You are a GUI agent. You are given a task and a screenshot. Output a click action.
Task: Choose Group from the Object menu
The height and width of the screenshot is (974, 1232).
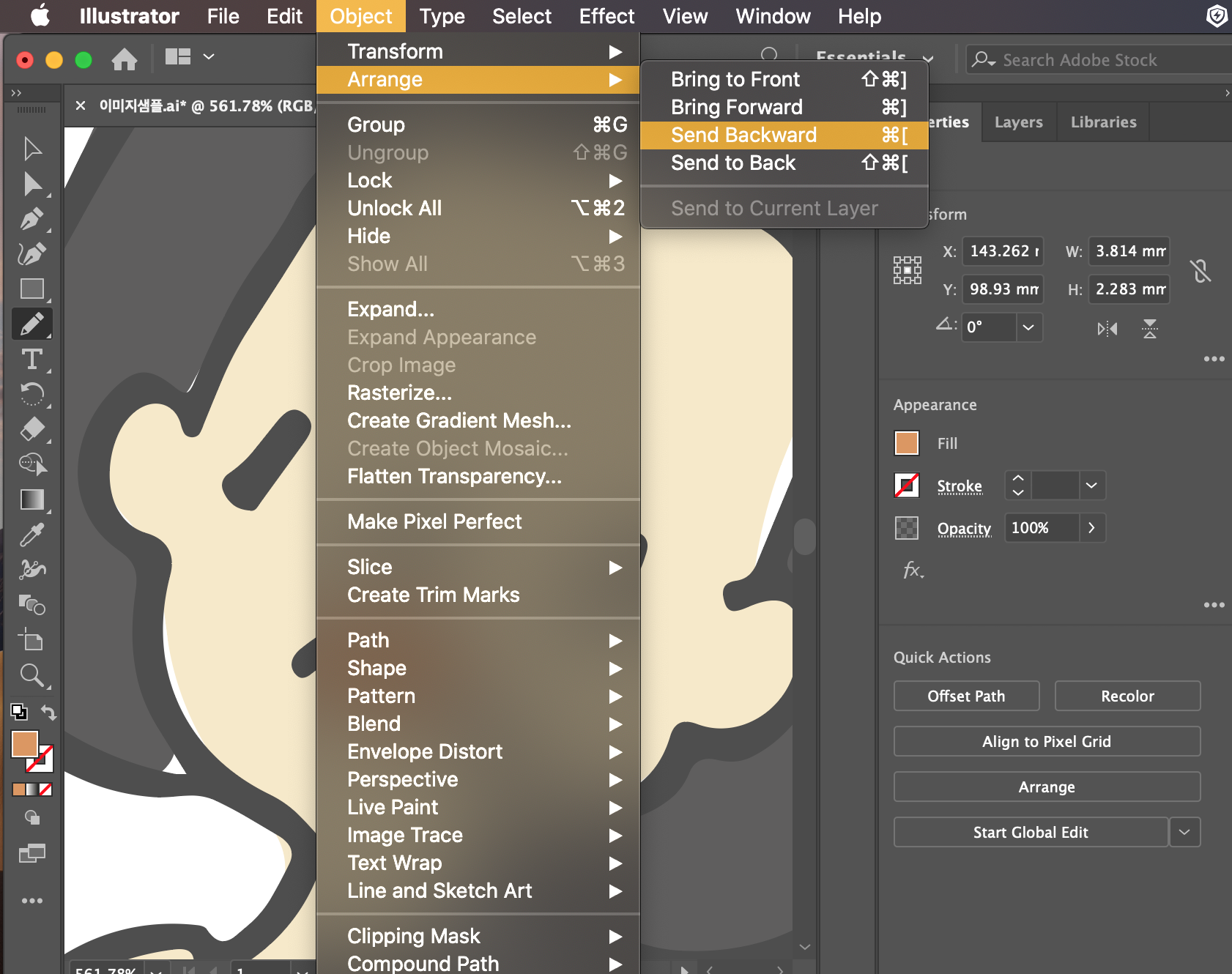click(x=478, y=124)
